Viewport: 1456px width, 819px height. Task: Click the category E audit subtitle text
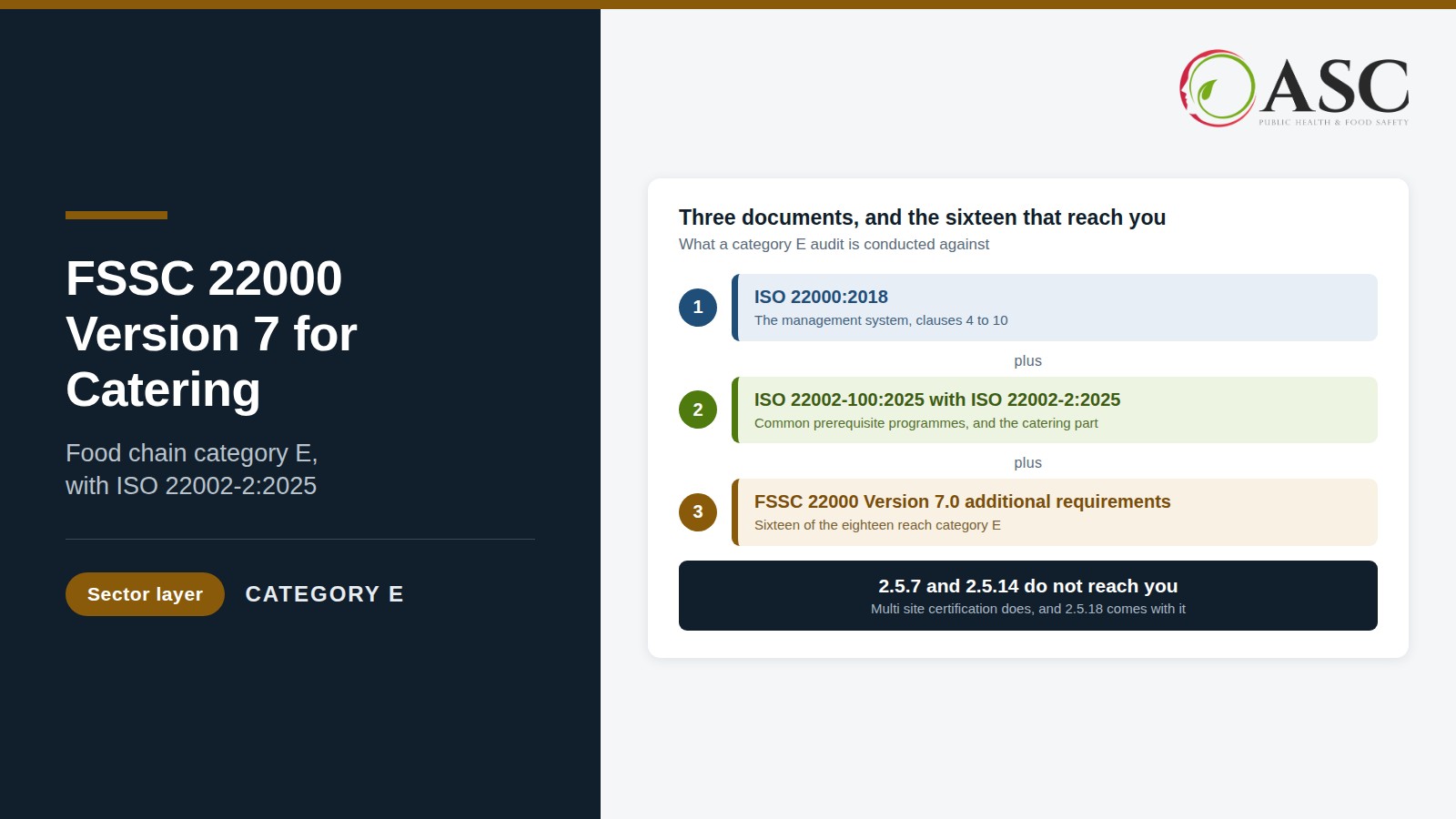tap(834, 244)
